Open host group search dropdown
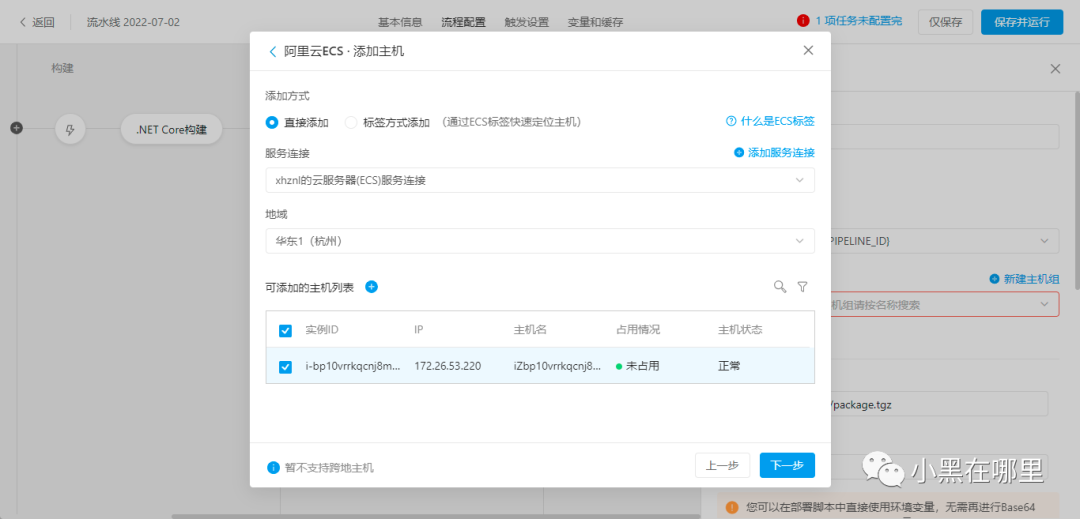 point(946,304)
